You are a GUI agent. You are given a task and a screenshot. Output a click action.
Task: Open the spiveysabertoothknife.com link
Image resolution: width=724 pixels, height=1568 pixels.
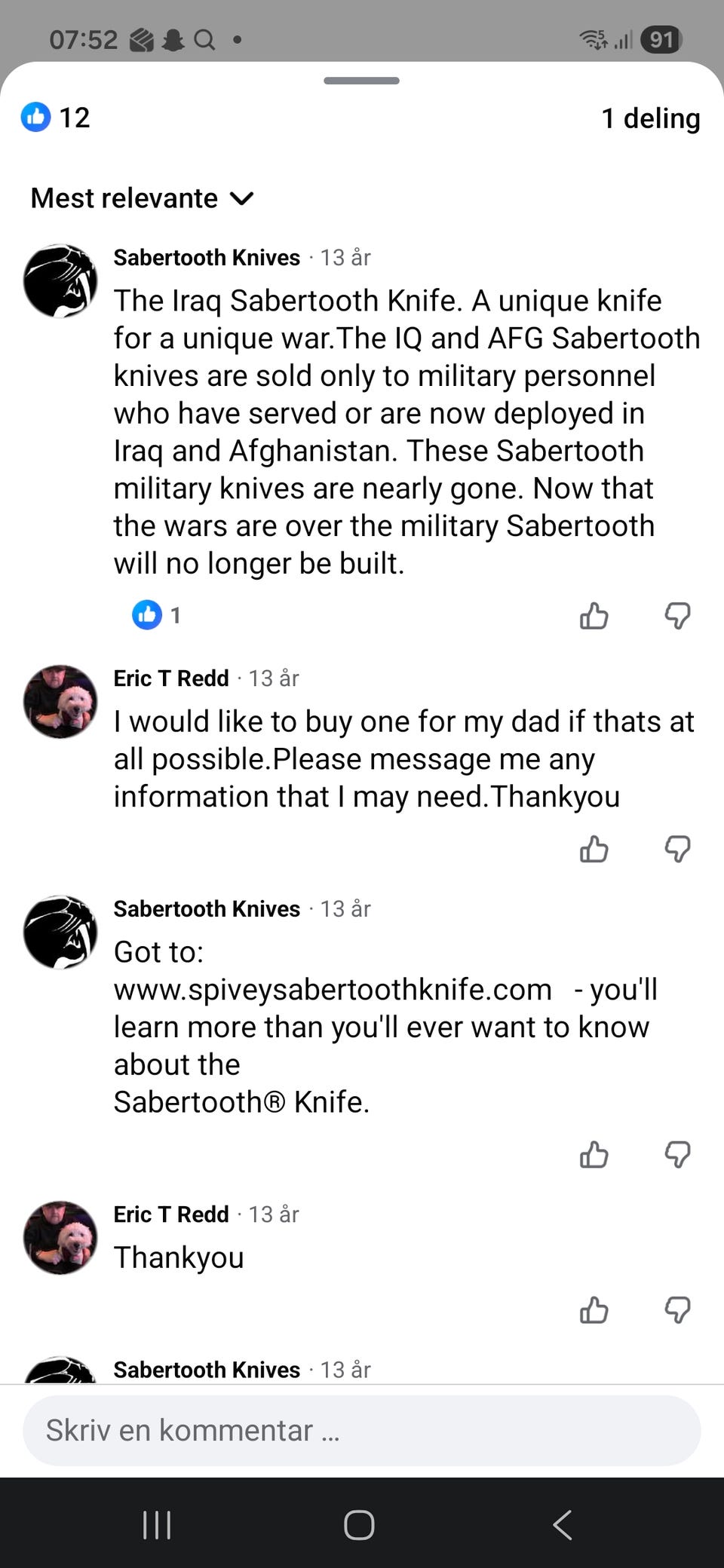[333, 989]
